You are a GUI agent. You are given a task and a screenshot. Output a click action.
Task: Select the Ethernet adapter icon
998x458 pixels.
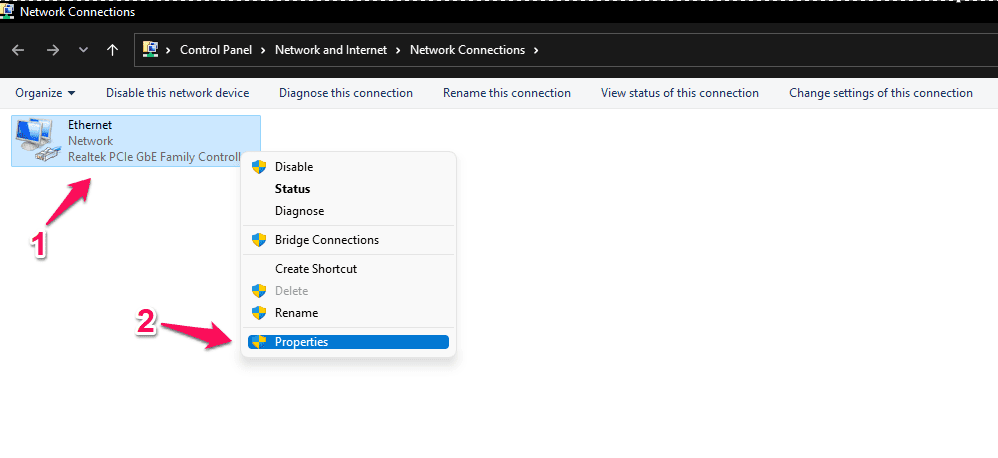click(38, 140)
